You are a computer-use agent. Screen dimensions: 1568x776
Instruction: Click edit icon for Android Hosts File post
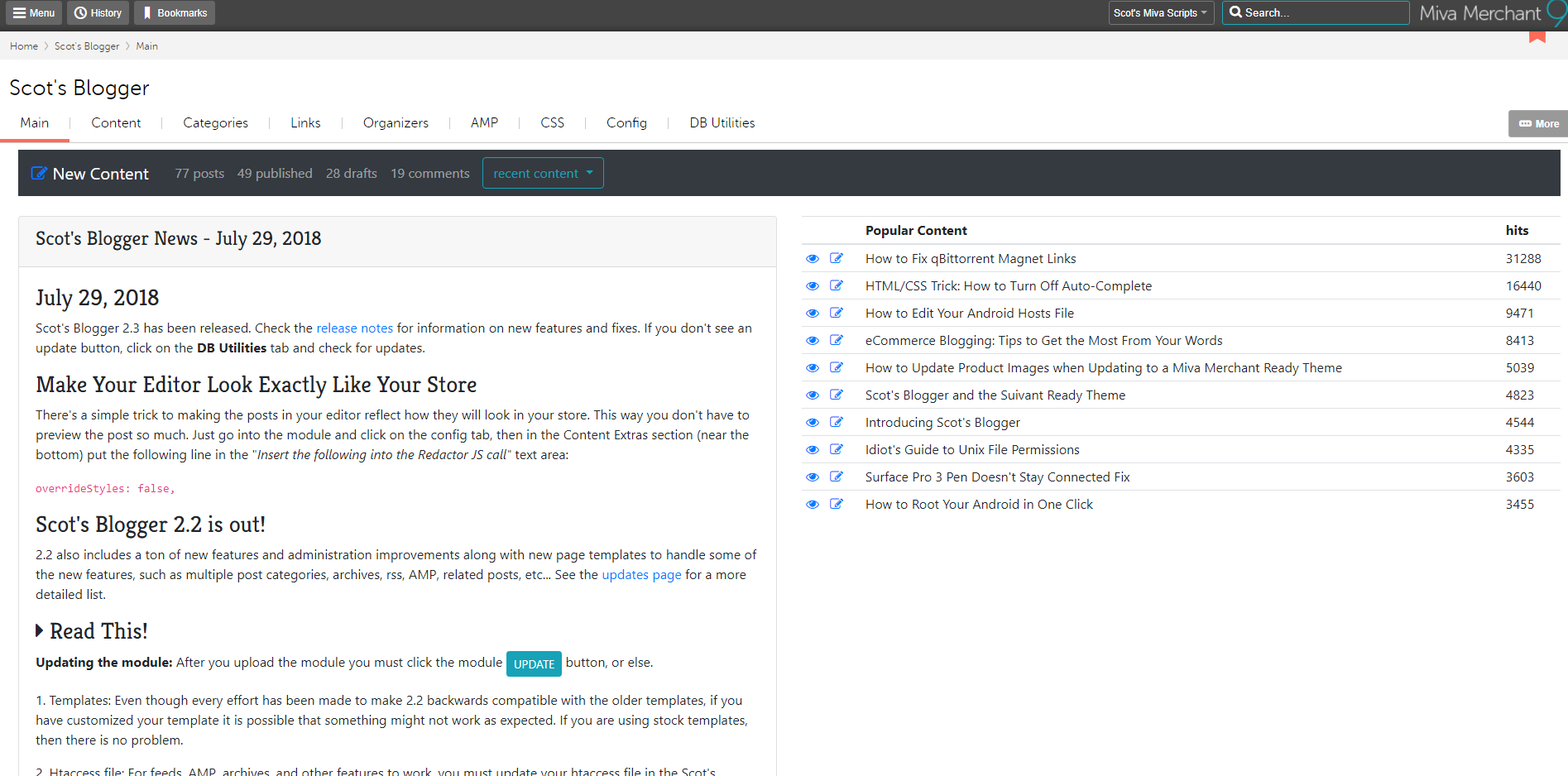(837, 313)
